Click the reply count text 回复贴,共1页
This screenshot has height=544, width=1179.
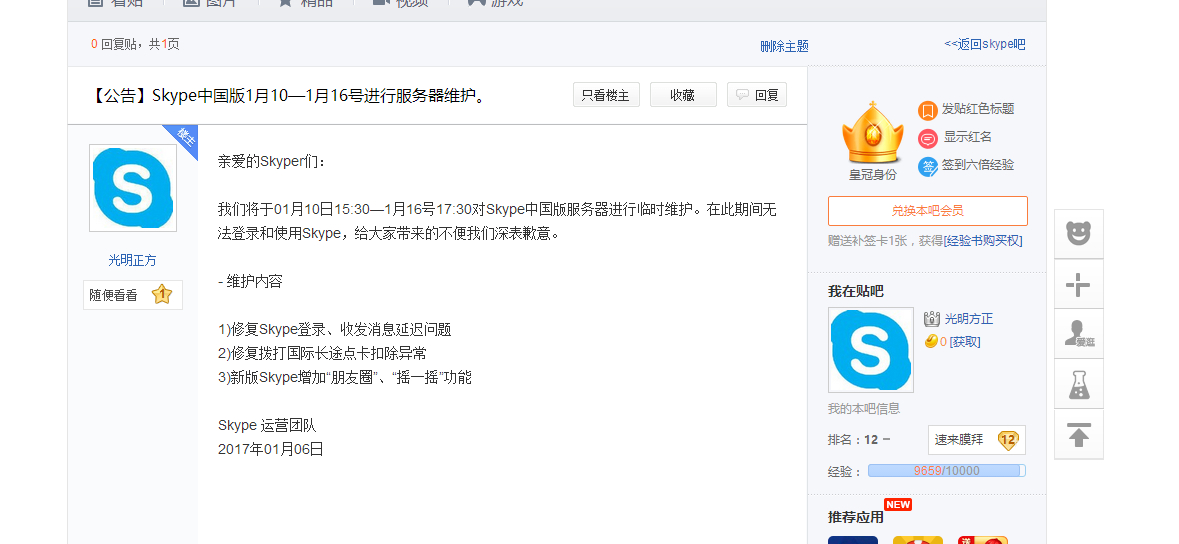(x=135, y=44)
